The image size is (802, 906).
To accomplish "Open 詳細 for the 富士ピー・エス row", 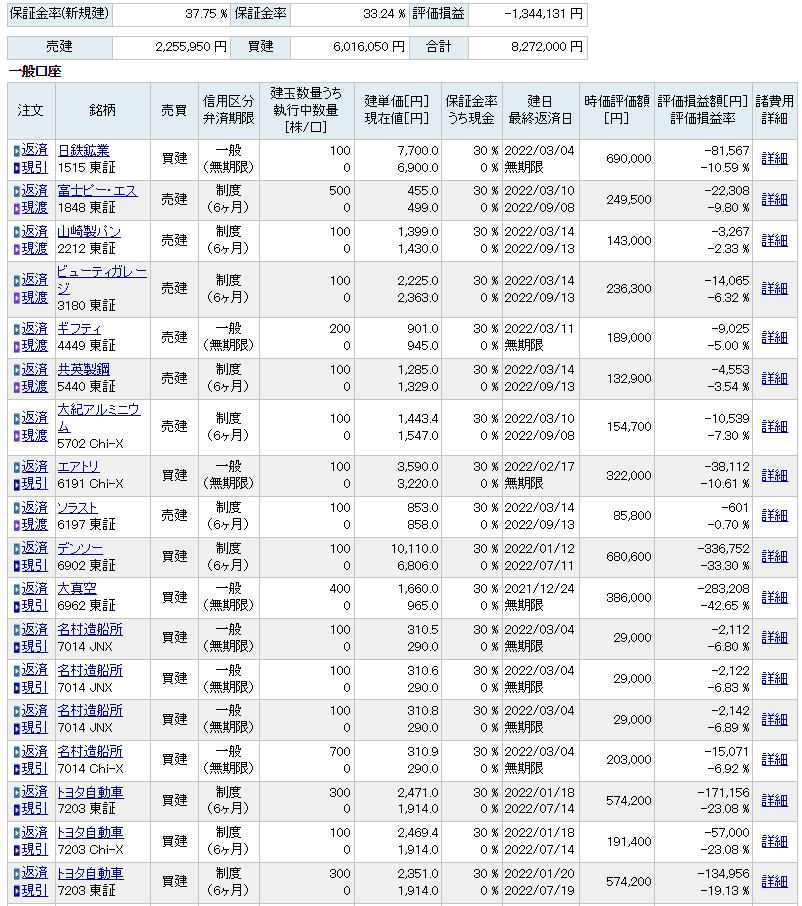I will coord(774,199).
